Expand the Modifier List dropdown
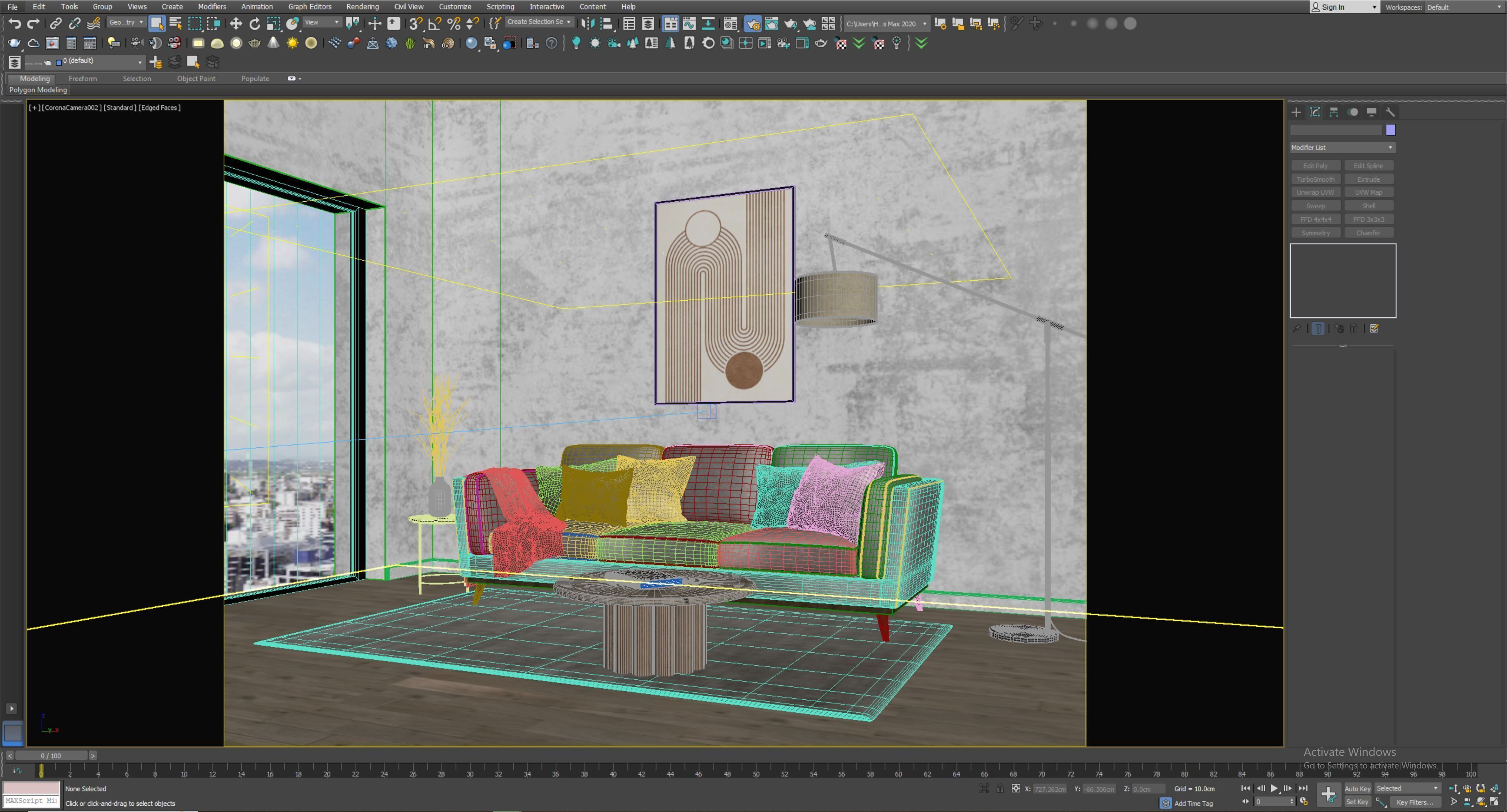Viewport: 1507px width, 812px height. coord(1343,148)
